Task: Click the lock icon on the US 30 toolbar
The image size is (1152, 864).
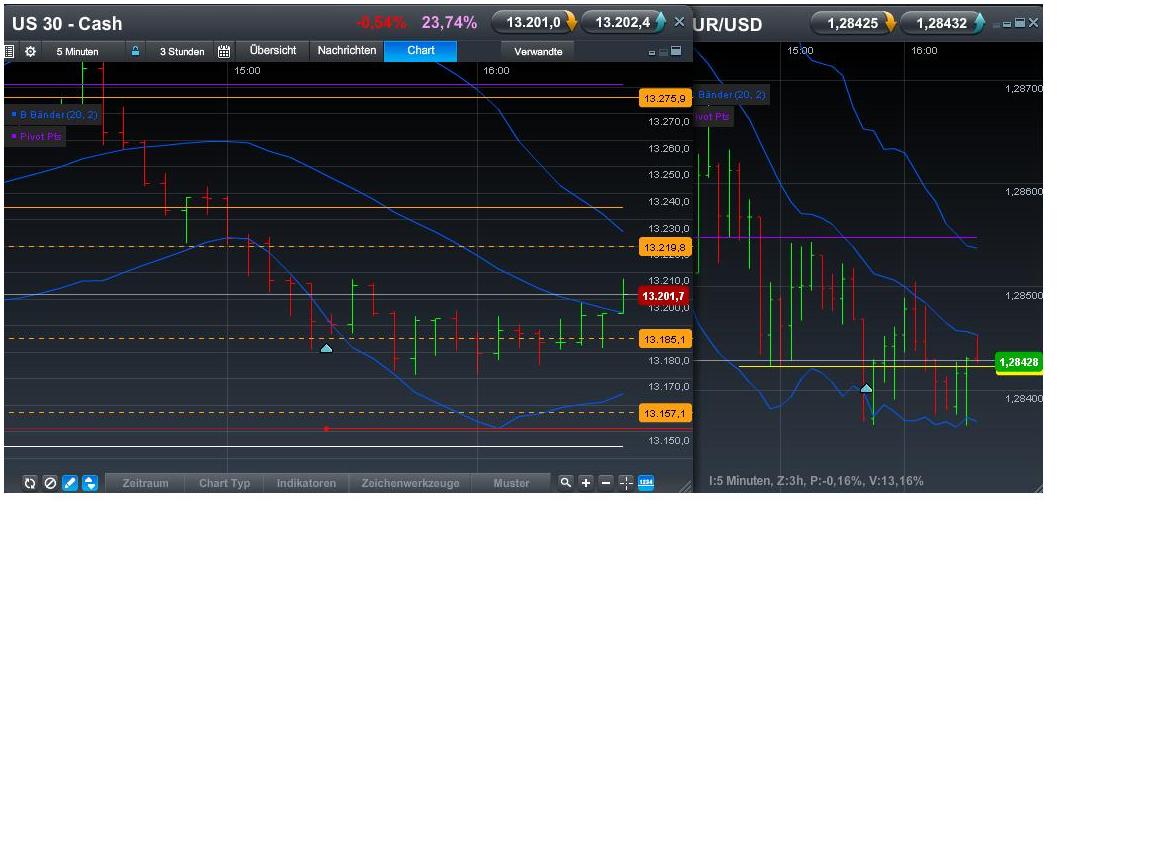Action: point(135,51)
